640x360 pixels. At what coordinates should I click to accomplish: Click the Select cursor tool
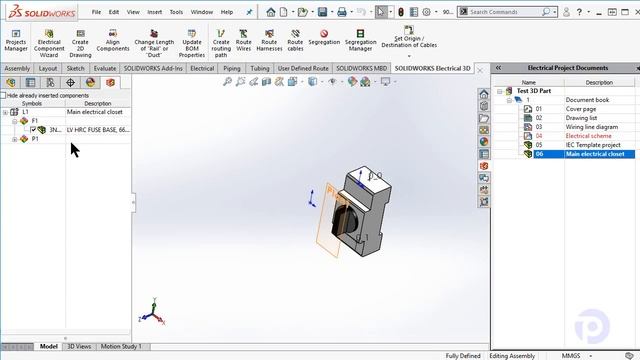coord(381,12)
